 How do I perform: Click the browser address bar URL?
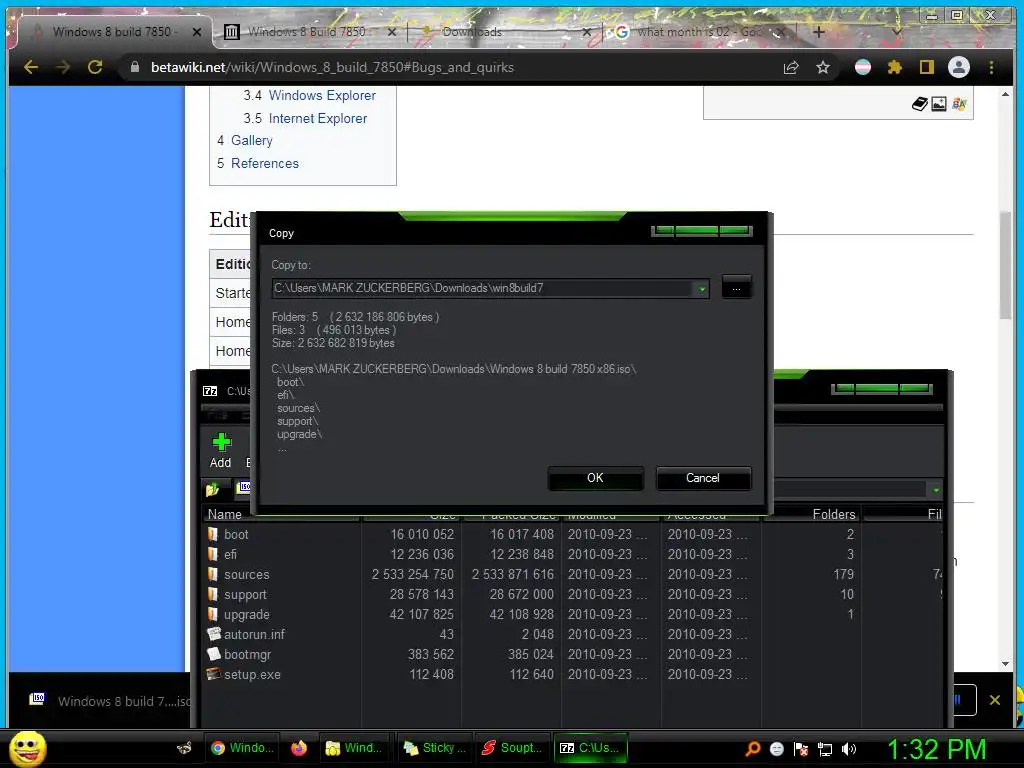[x=332, y=67]
